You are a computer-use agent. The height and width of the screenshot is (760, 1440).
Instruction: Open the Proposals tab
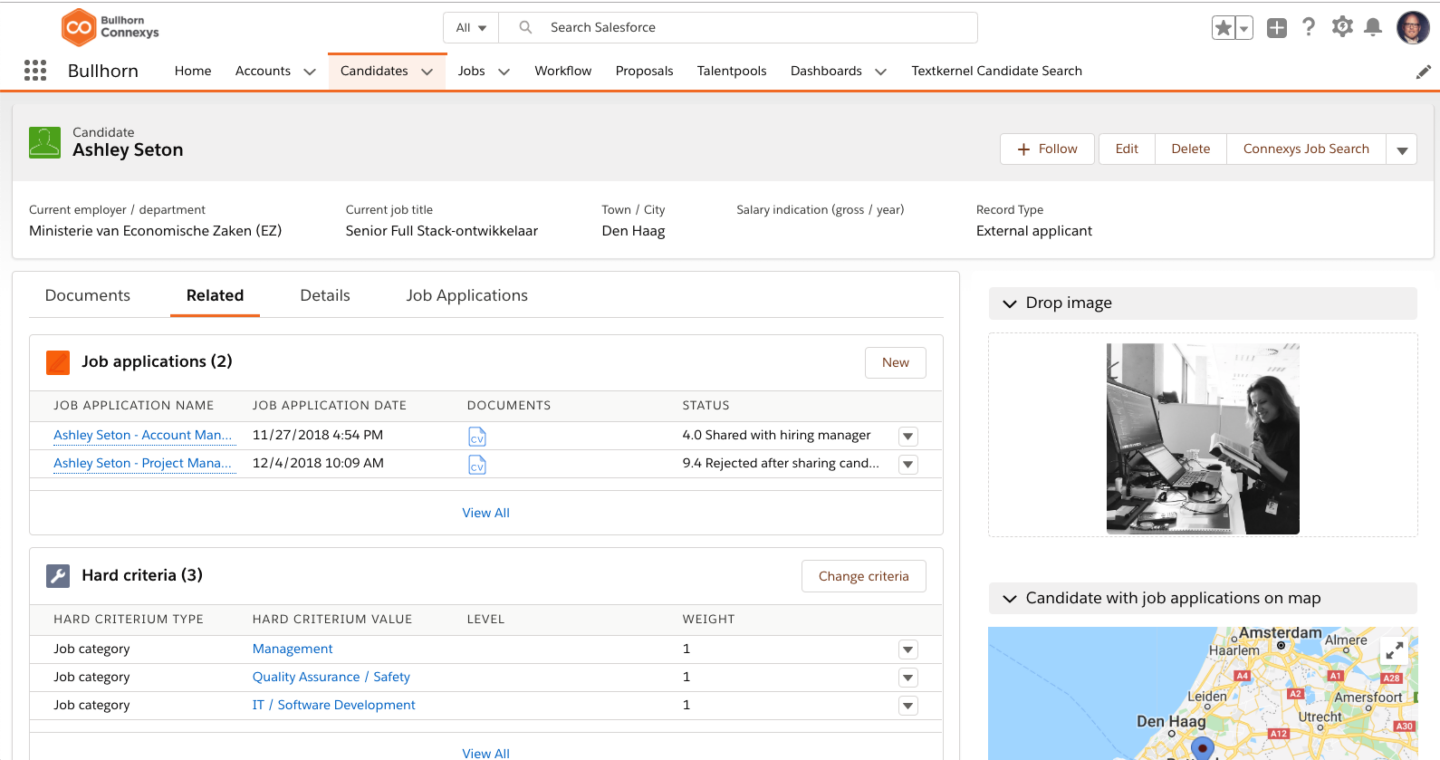point(644,71)
